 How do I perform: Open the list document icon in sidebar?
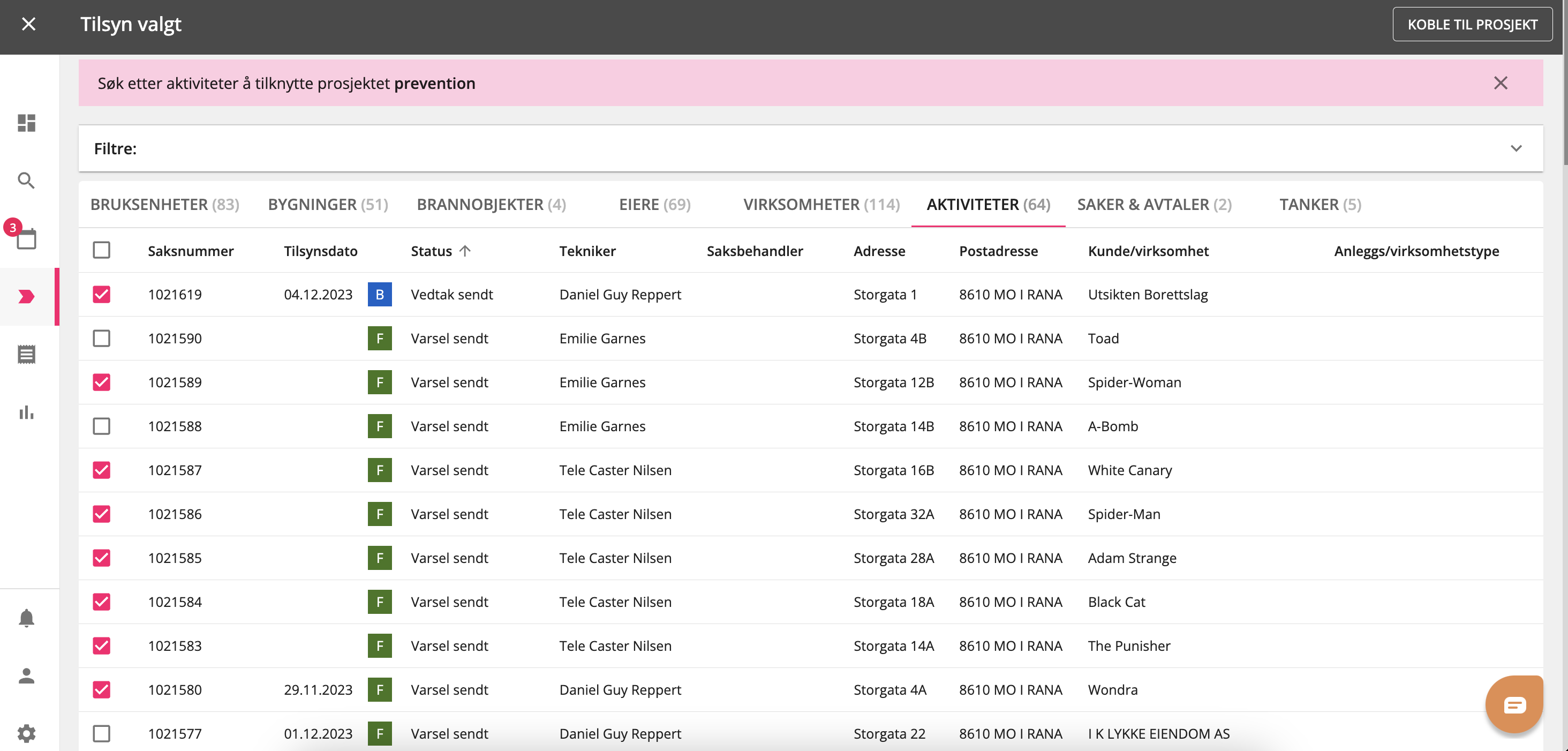click(26, 355)
